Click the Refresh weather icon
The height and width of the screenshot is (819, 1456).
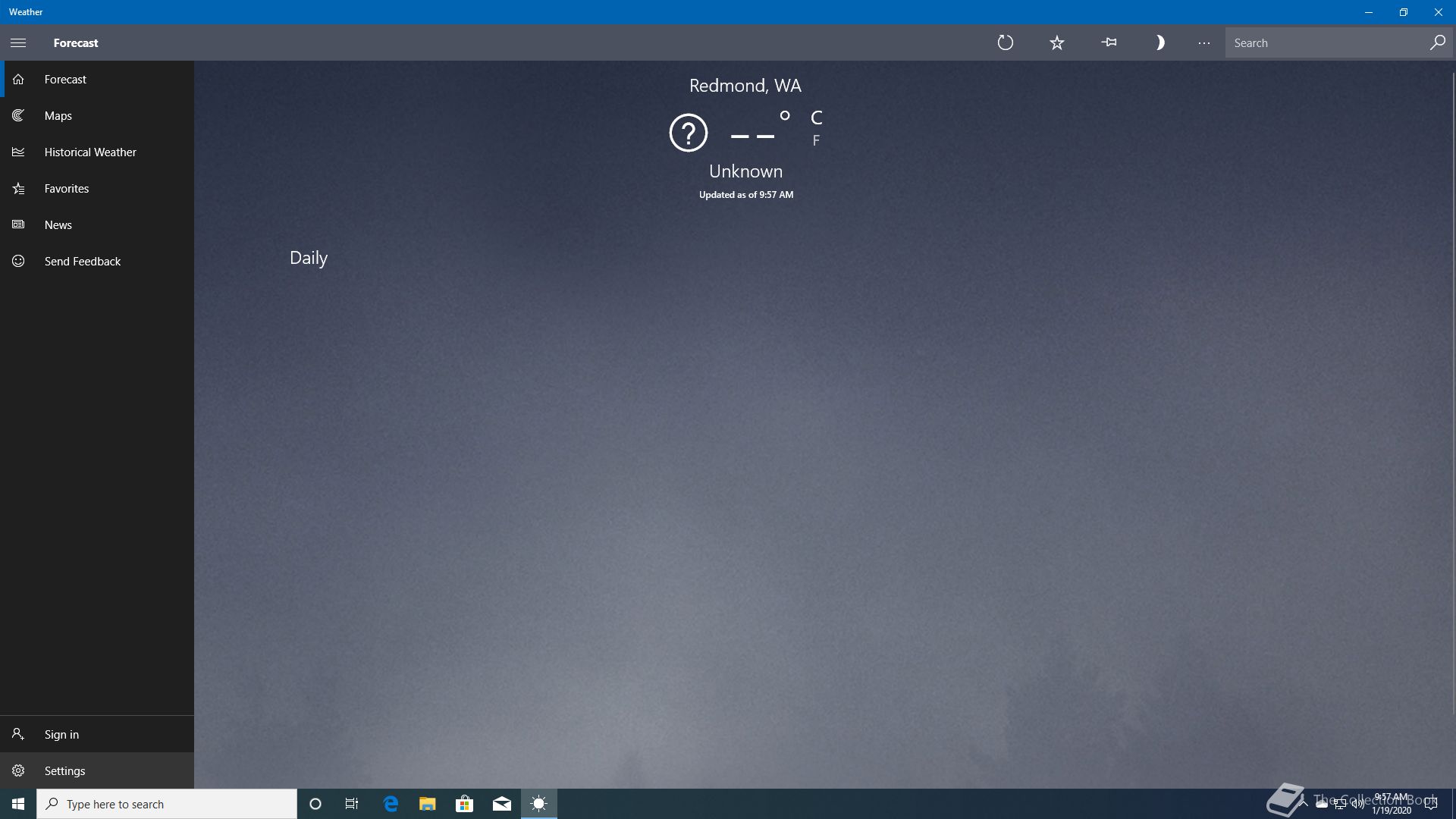[x=1006, y=43]
